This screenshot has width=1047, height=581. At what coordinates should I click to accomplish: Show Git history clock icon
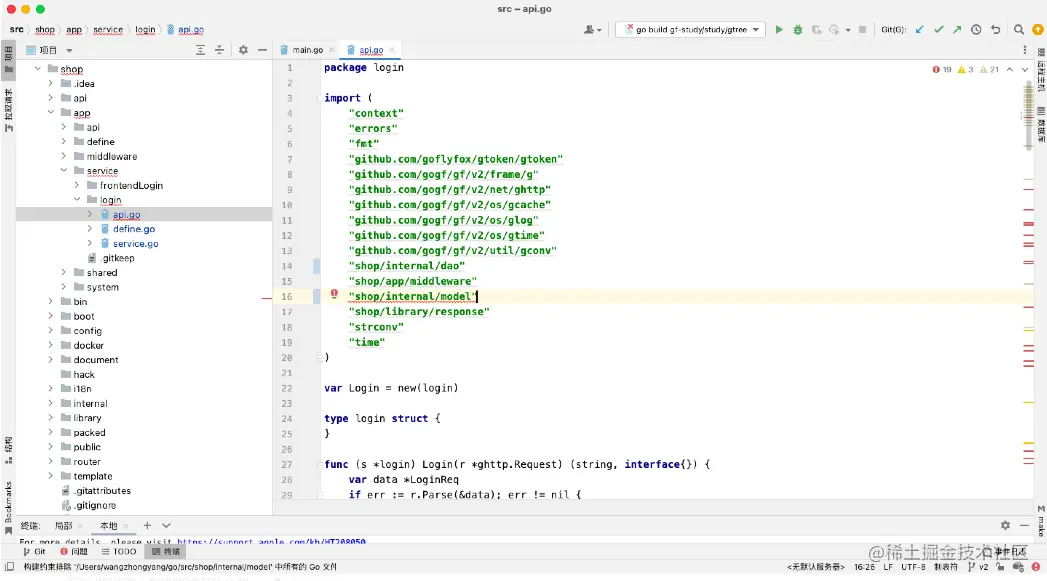pos(976,29)
